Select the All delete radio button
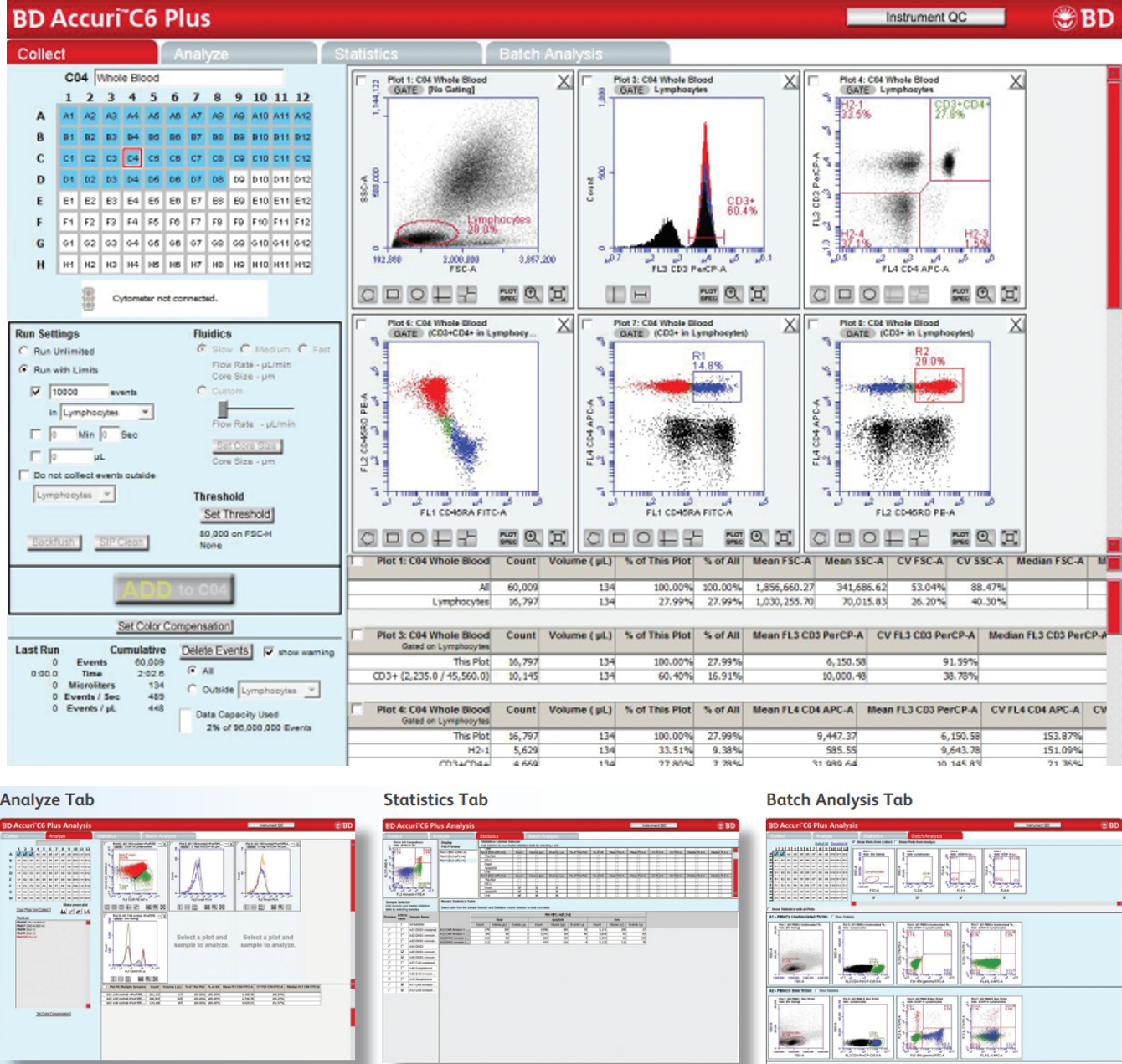 click(192, 671)
